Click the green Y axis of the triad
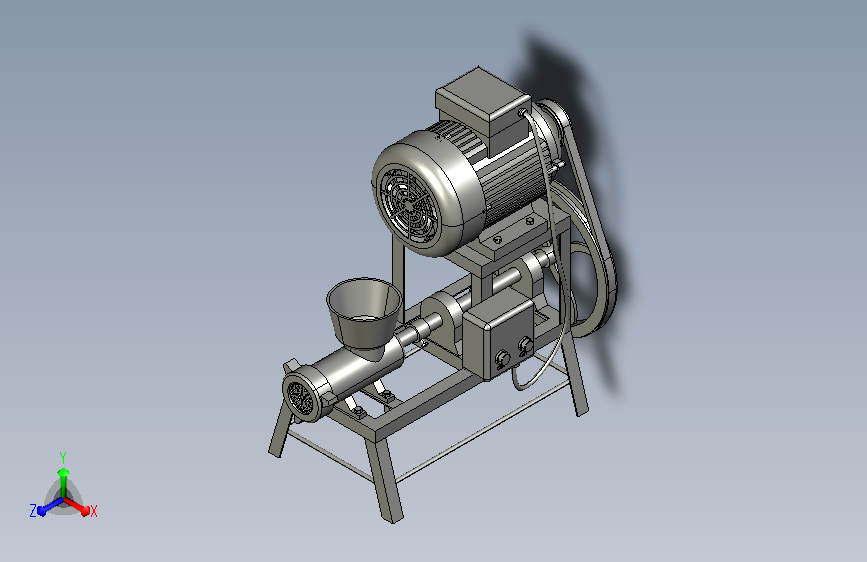This screenshot has width=867, height=562. coord(64,482)
